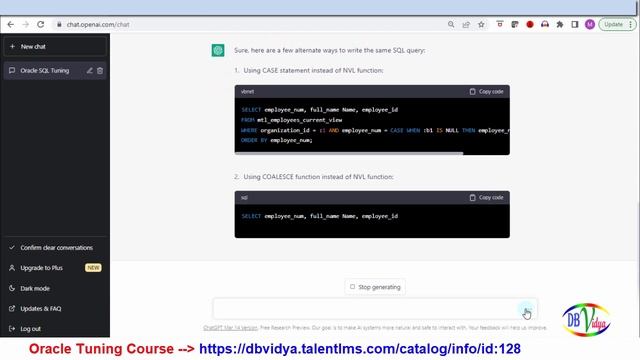Click the red Pocket-style extension icon in toolbar
This screenshot has width=640, height=360.
tap(500, 24)
